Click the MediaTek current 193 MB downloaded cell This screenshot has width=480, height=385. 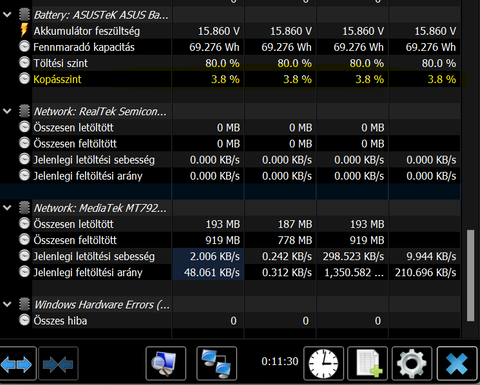point(208,224)
